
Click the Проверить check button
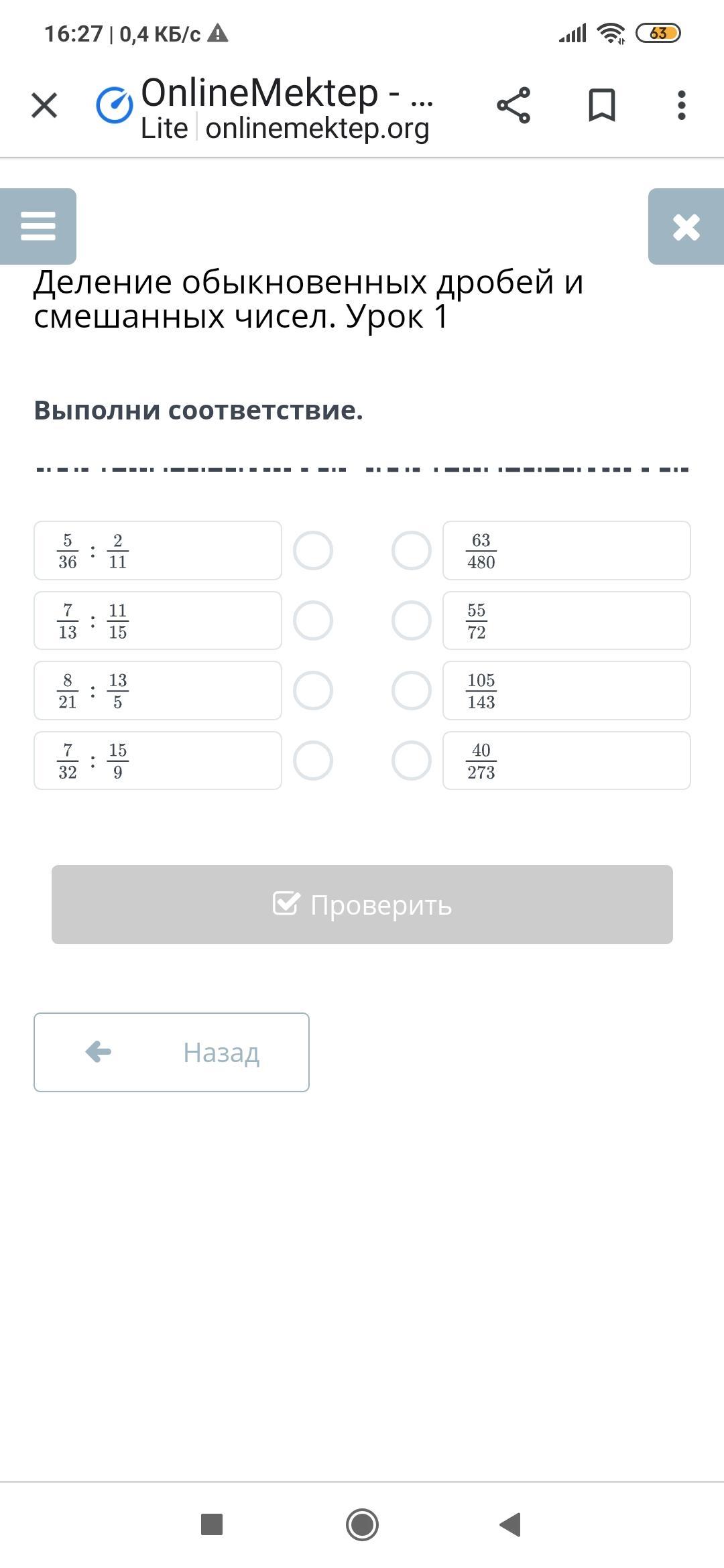click(x=362, y=905)
